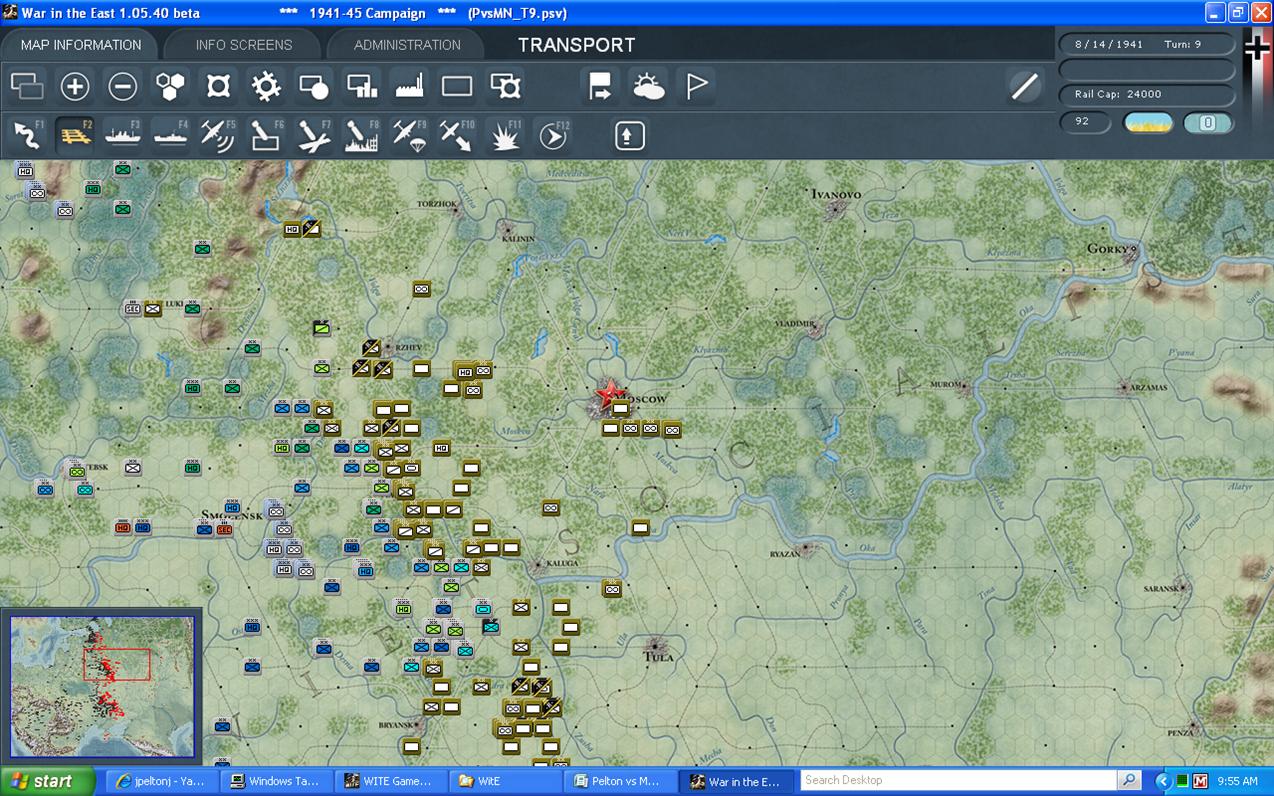Open the Info Screens tab
This screenshot has height=796, width=1274.
[x=244, y=45]
